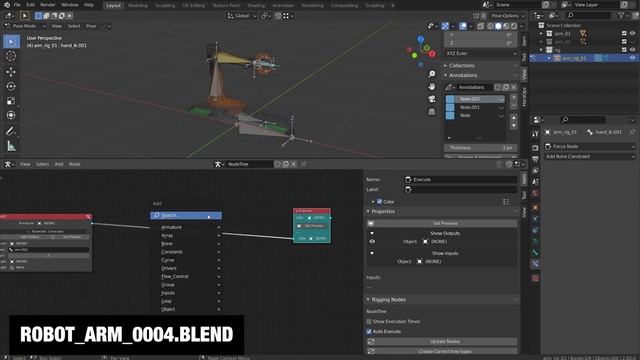
Task: Click the Update Nodes refresh icon
Action: click(x=371, y=342)
